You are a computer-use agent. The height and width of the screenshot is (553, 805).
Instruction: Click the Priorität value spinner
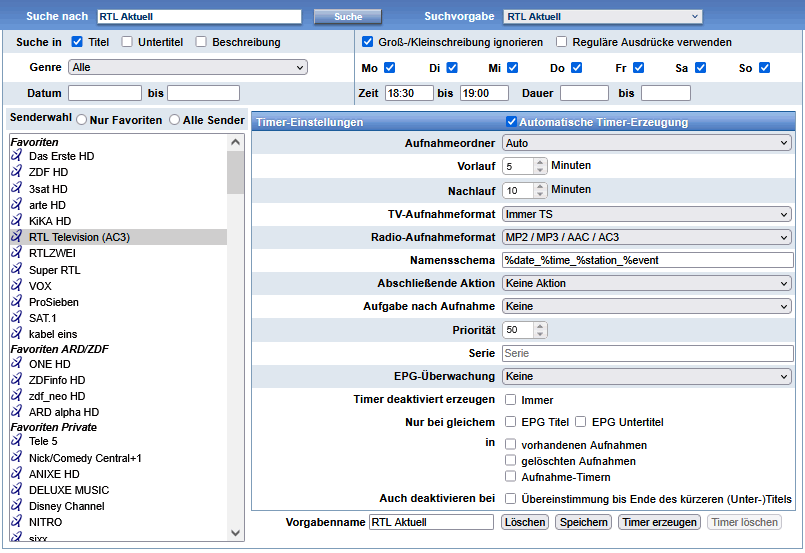point(525,330)
